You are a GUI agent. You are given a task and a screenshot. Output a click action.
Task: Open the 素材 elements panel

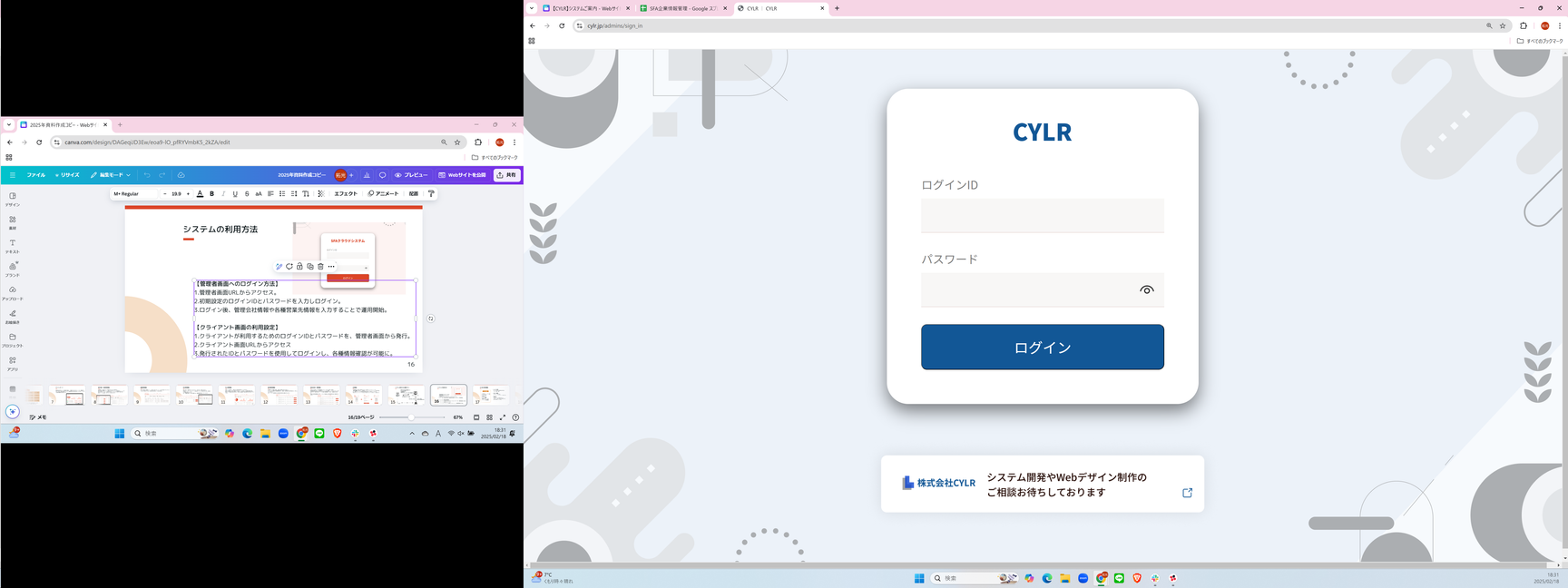pos(13,222)
